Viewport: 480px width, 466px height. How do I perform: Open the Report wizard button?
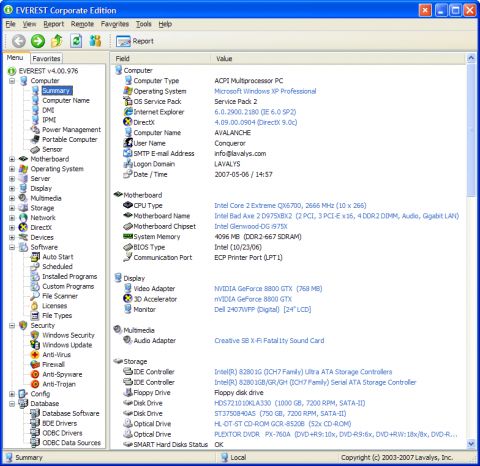click(x=135, y=41)
